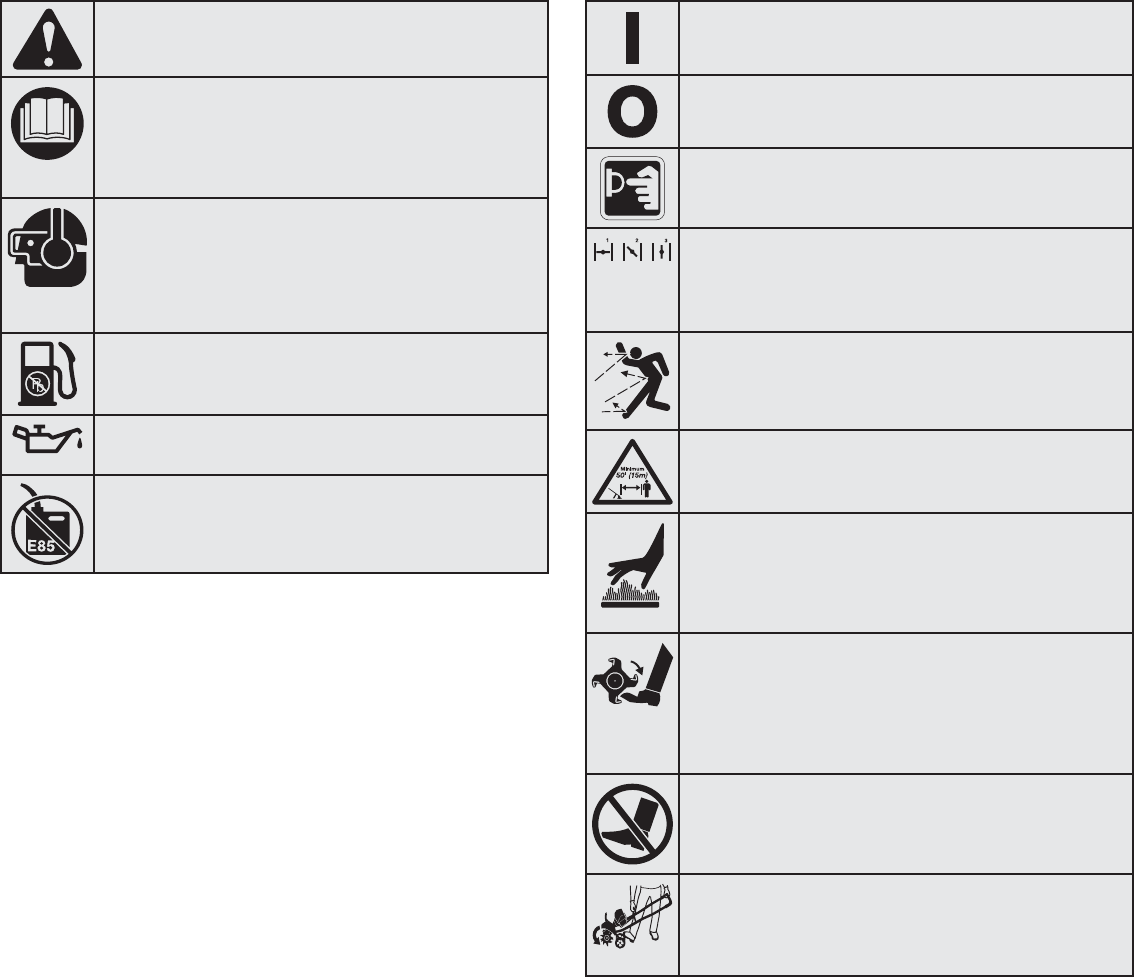Click the OFF symbol (O) icon
The image size is (1134, 977).
(x=632, y=111)
